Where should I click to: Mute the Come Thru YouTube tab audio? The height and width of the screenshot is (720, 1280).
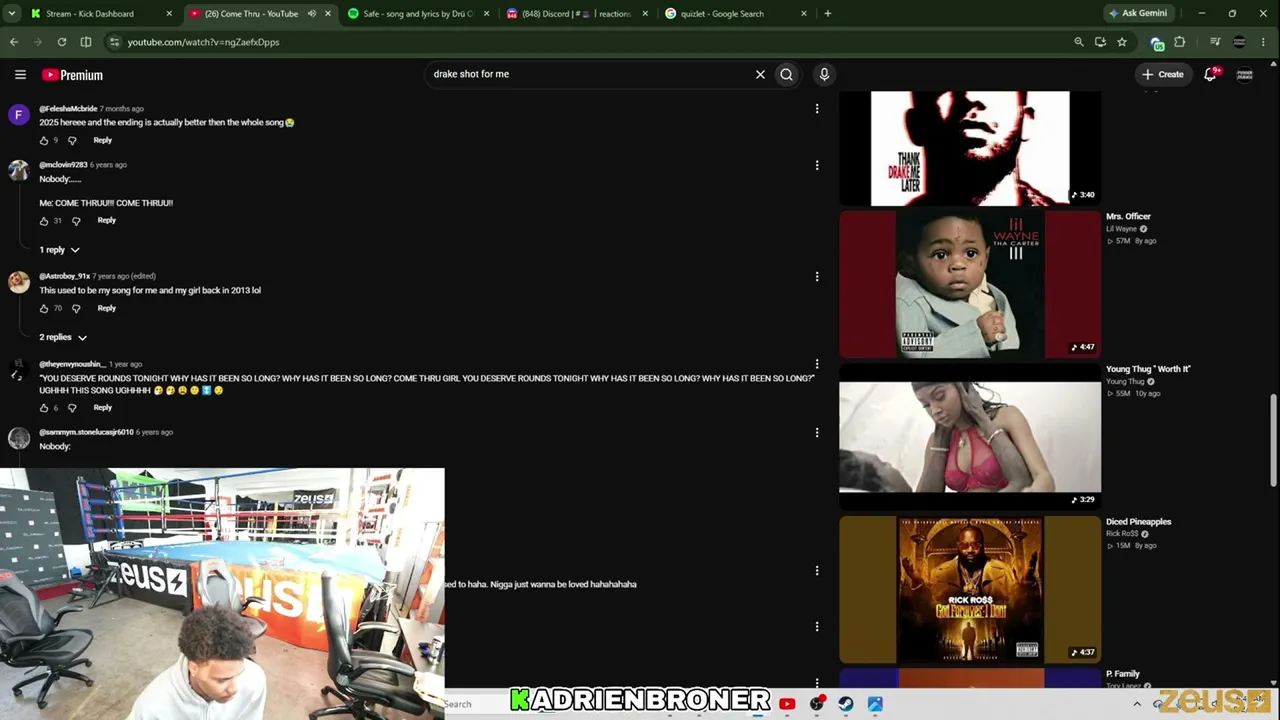click(311, 14)
